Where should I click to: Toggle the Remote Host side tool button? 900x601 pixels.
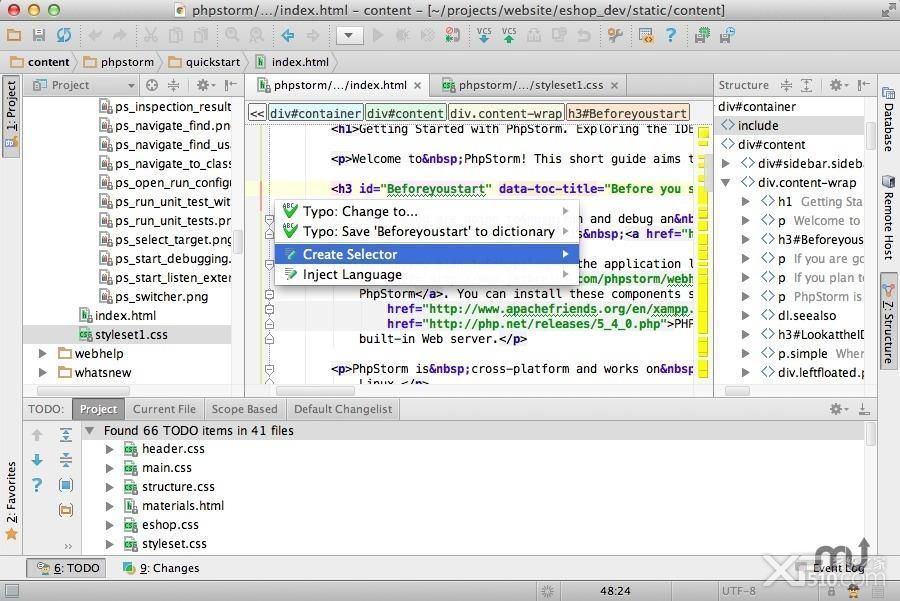pos(888,217)
